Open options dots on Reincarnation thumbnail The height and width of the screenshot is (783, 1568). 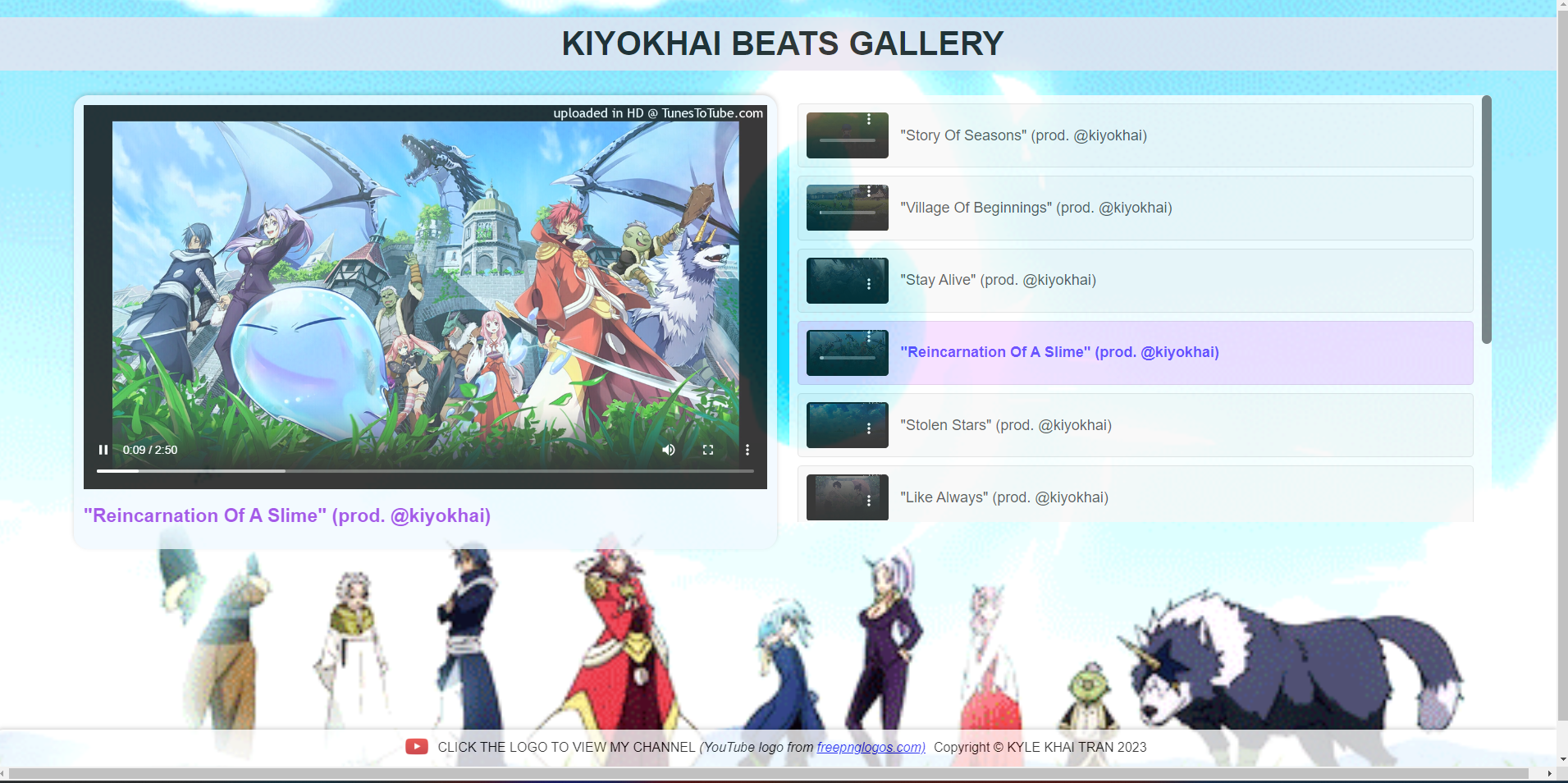tap(869, 337)
